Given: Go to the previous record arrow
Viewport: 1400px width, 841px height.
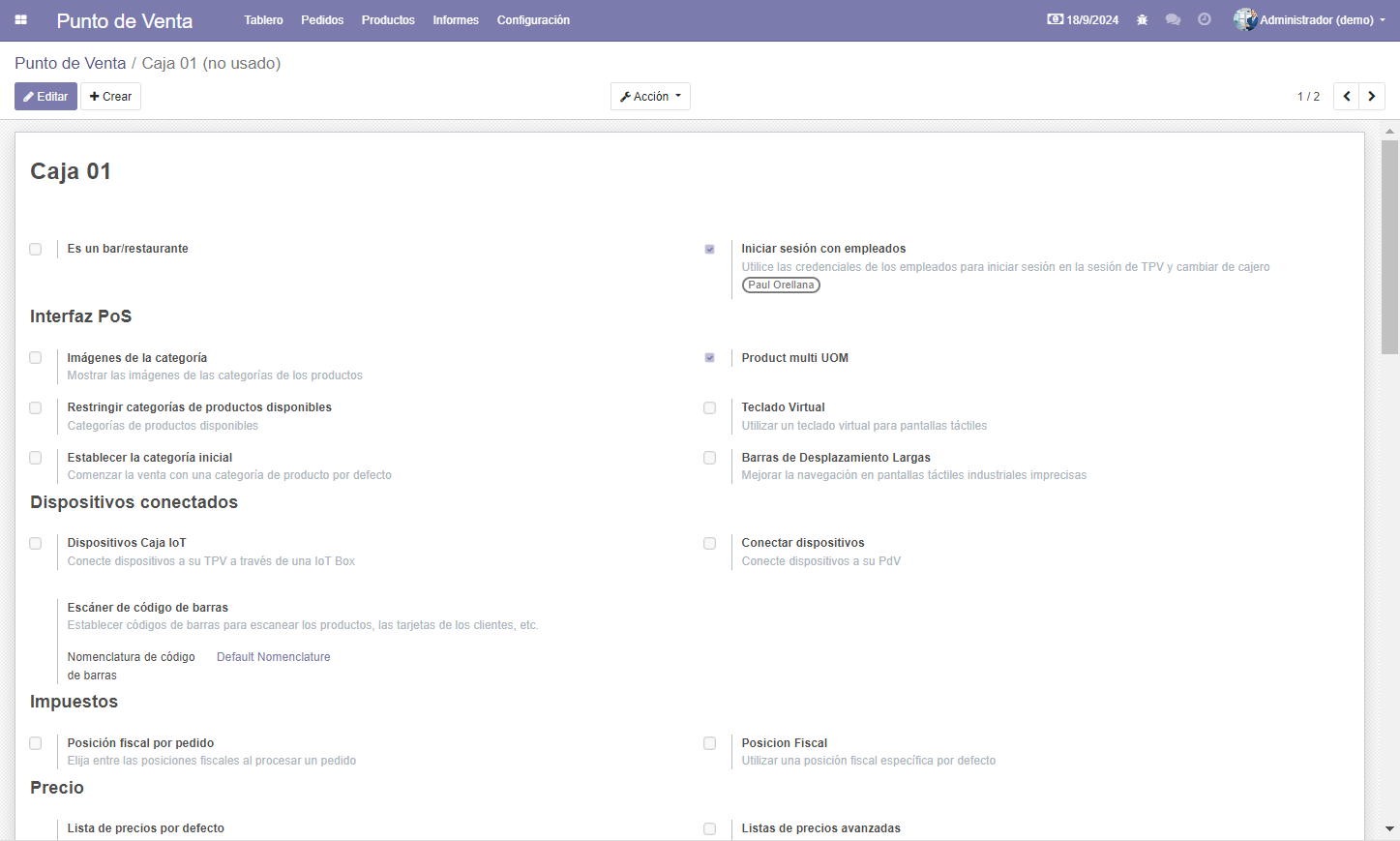Looking at the screenshot, I should click(1346, 97).
